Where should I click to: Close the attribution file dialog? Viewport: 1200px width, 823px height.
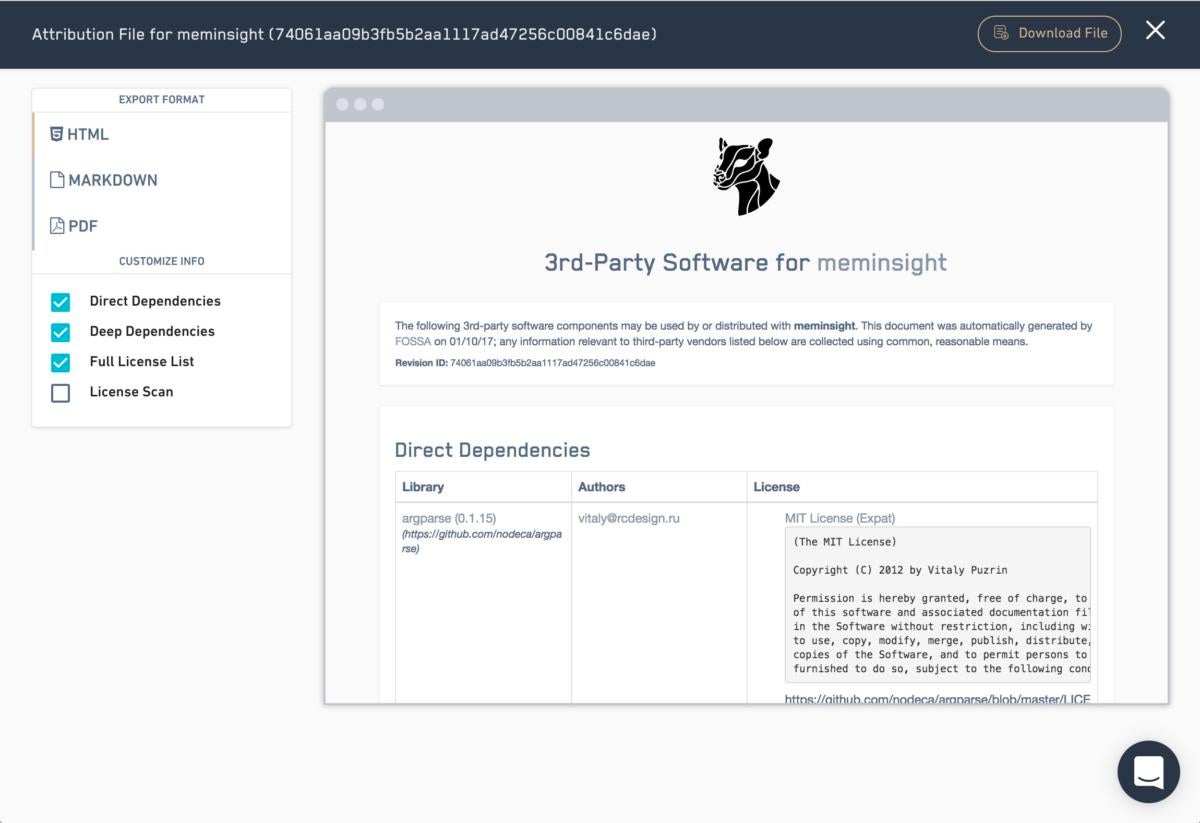point(1155,31)
